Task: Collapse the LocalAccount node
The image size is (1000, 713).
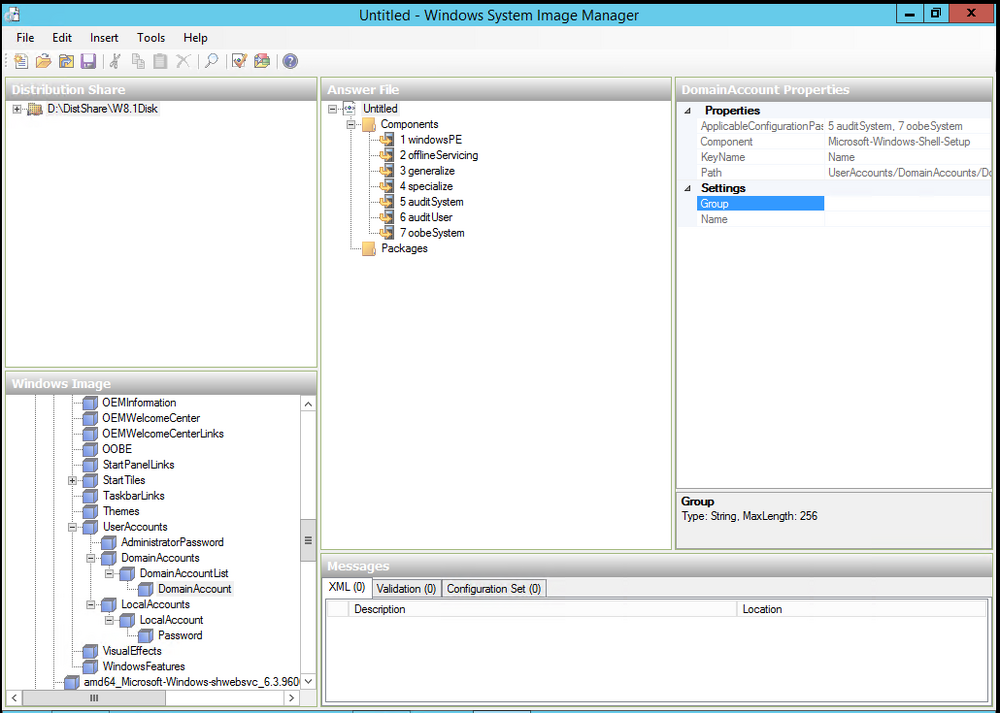Action: (x=110, y=620)
